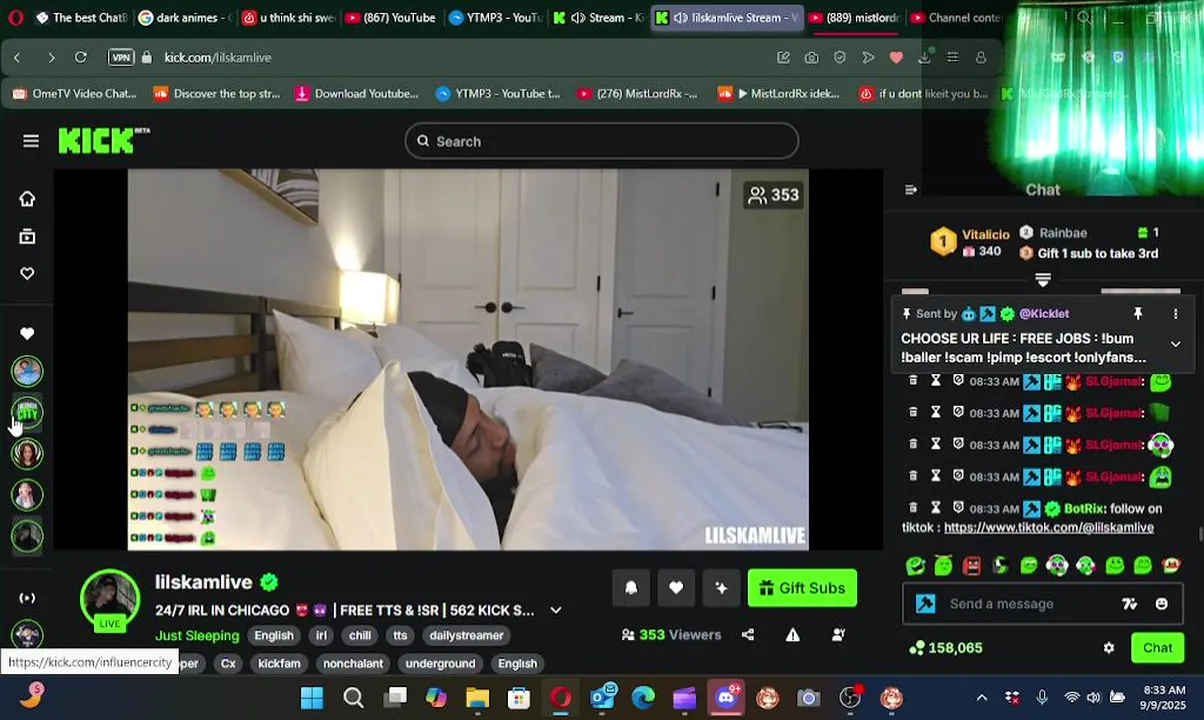The width and height of the screenshot is (1204, 720).
Task: Click the green Chat send button
Action: click(1157, 648)
